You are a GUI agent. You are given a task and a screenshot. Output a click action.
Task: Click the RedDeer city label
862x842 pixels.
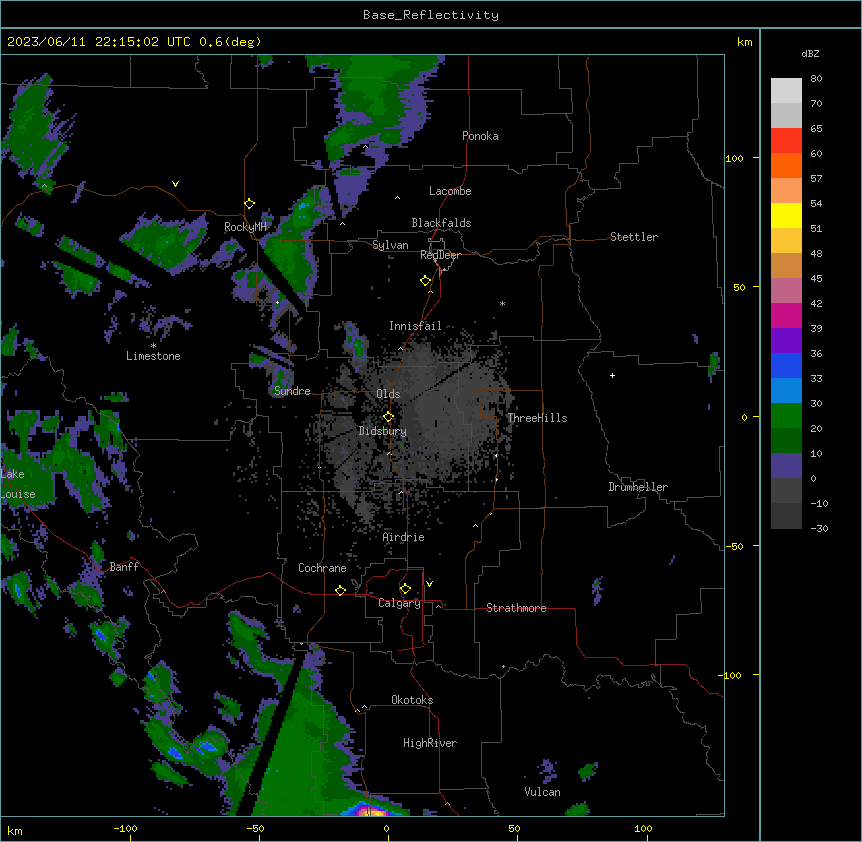point(440,254)
